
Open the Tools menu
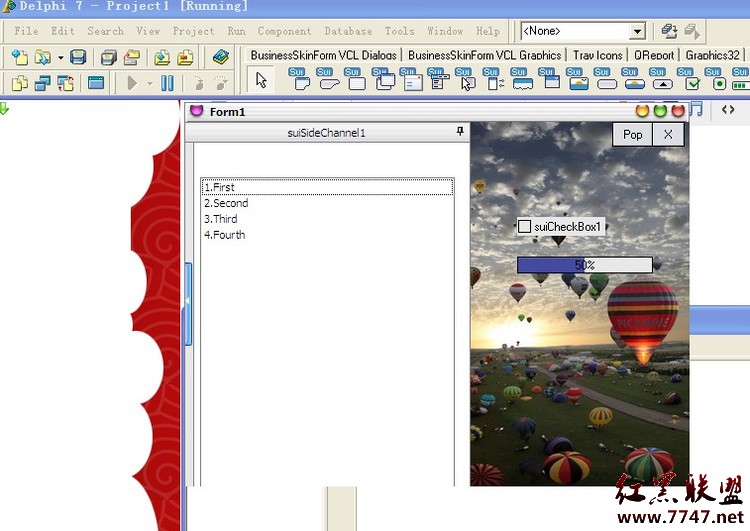(399, 31)
